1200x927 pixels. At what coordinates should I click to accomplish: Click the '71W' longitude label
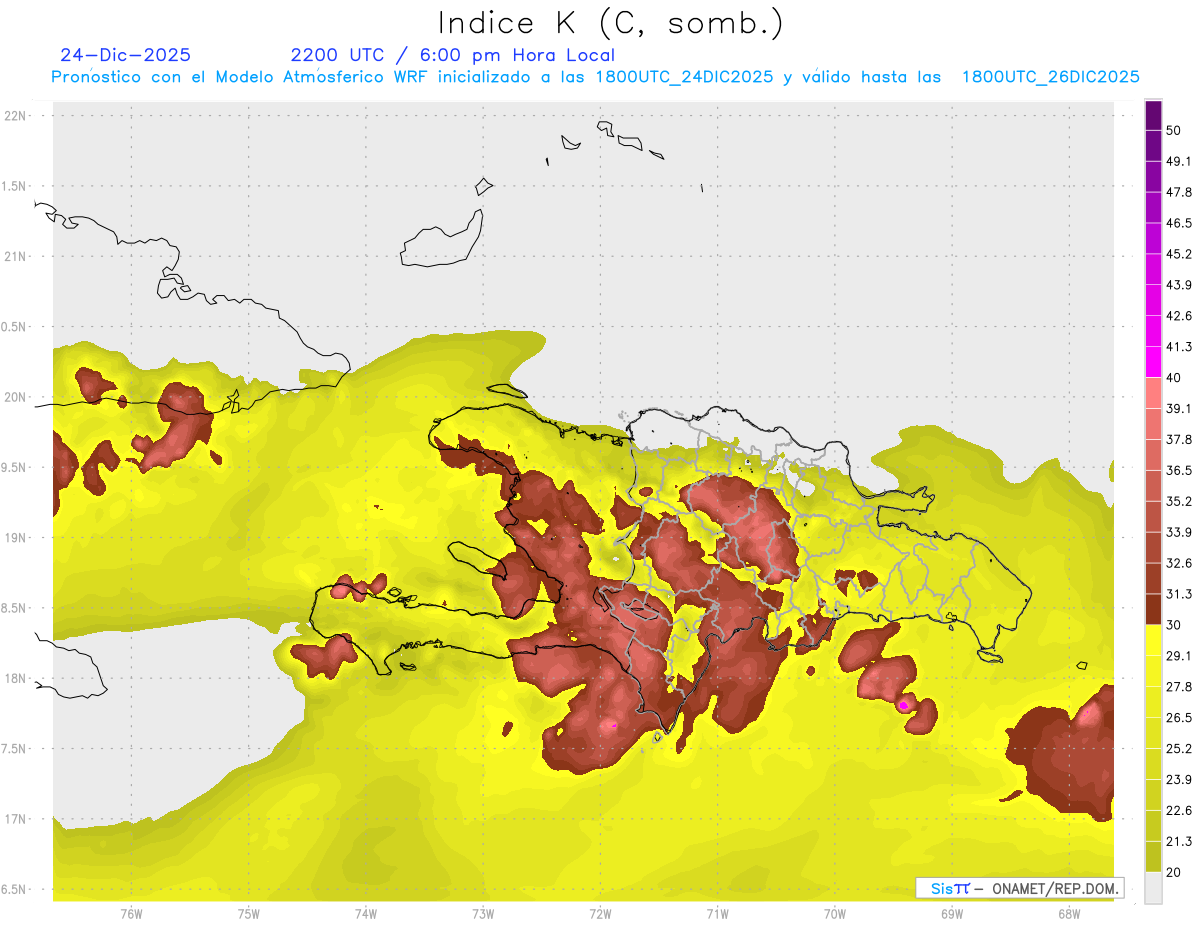click(x=717, y=914)
